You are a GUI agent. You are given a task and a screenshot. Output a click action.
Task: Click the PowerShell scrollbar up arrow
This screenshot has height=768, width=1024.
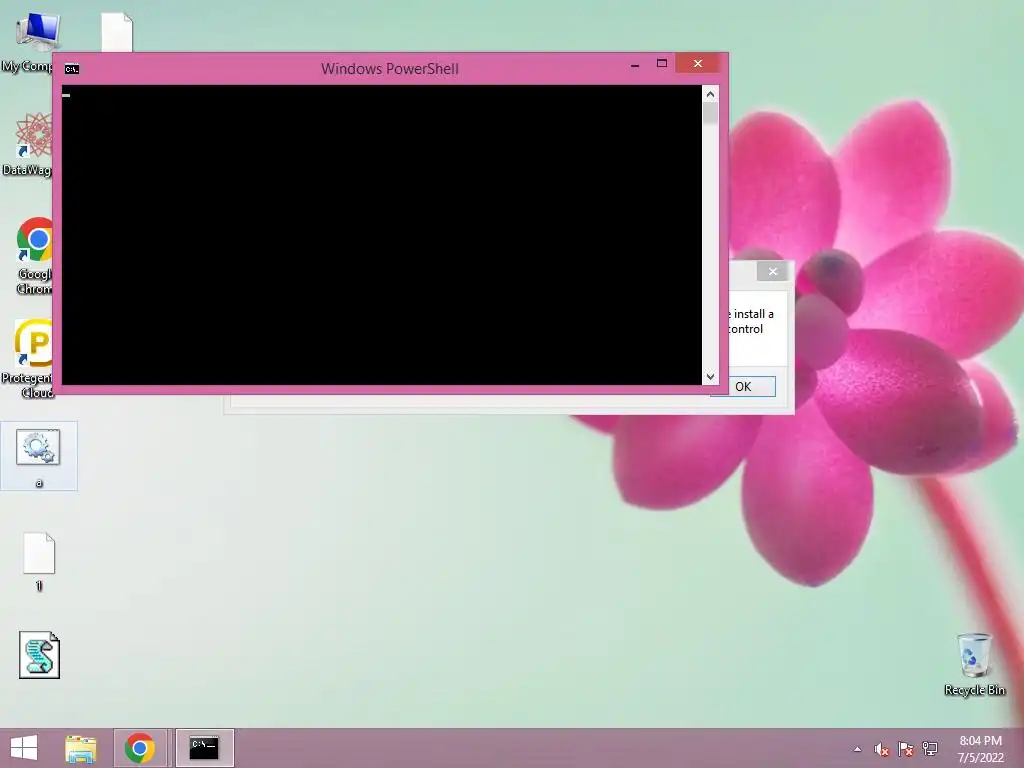coord(711,94)
